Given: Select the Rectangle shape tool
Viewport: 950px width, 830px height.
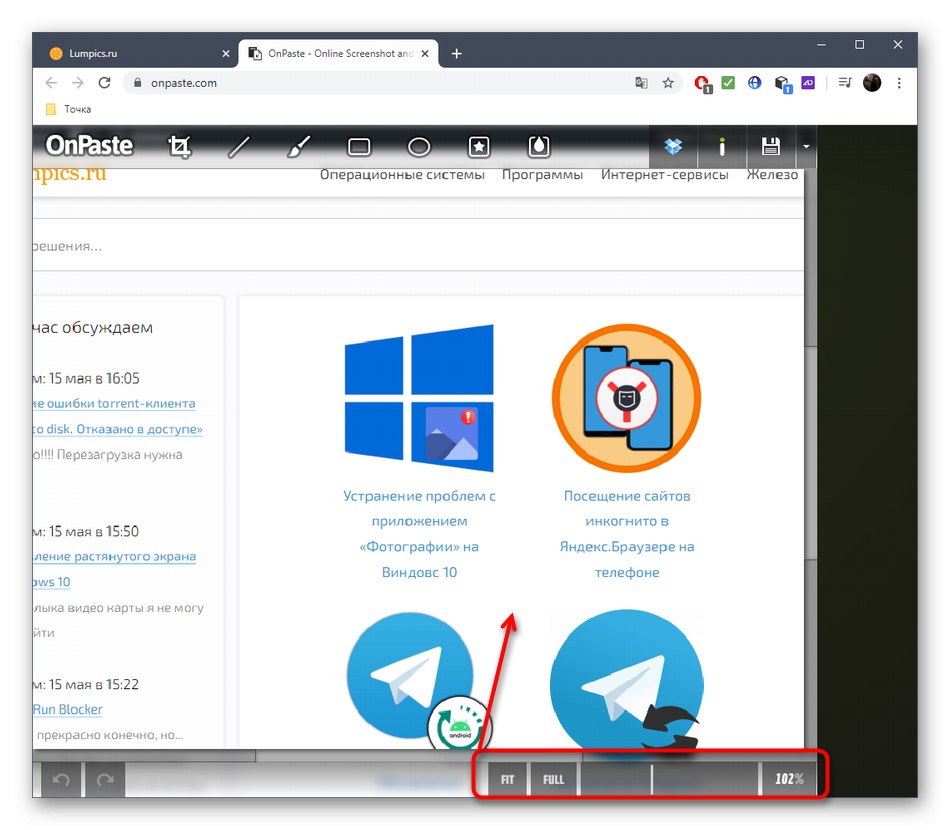Looking at the screenshot, I should coord(358,146).
